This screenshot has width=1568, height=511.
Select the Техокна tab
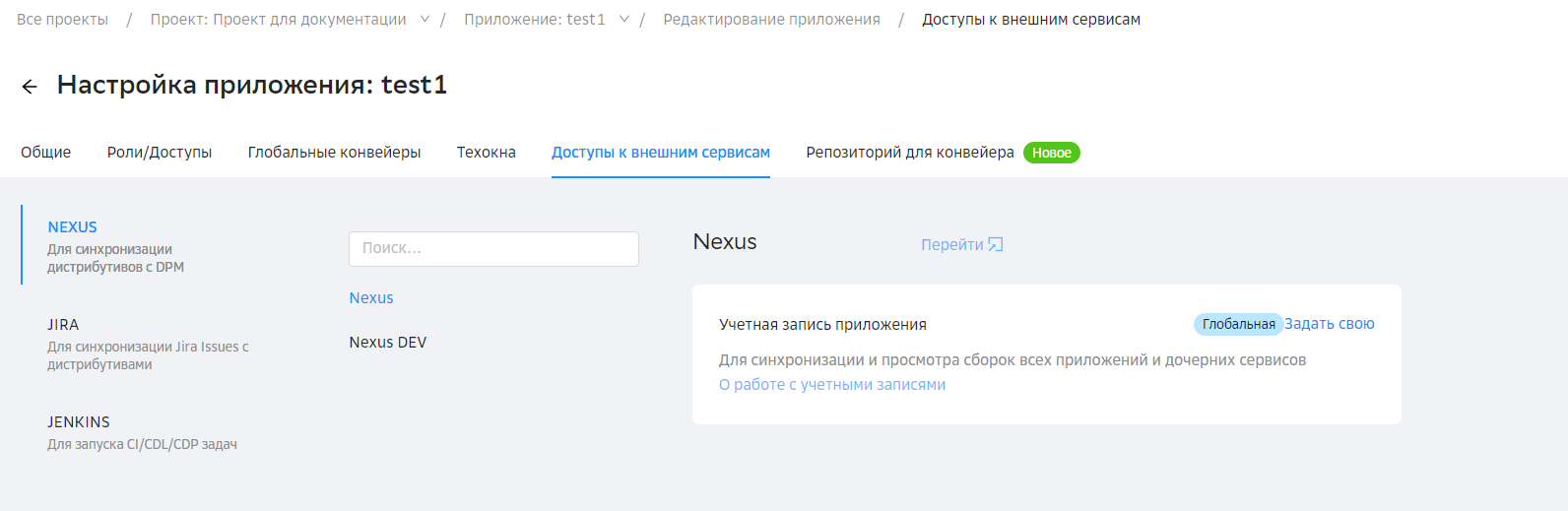click(486, 153)
